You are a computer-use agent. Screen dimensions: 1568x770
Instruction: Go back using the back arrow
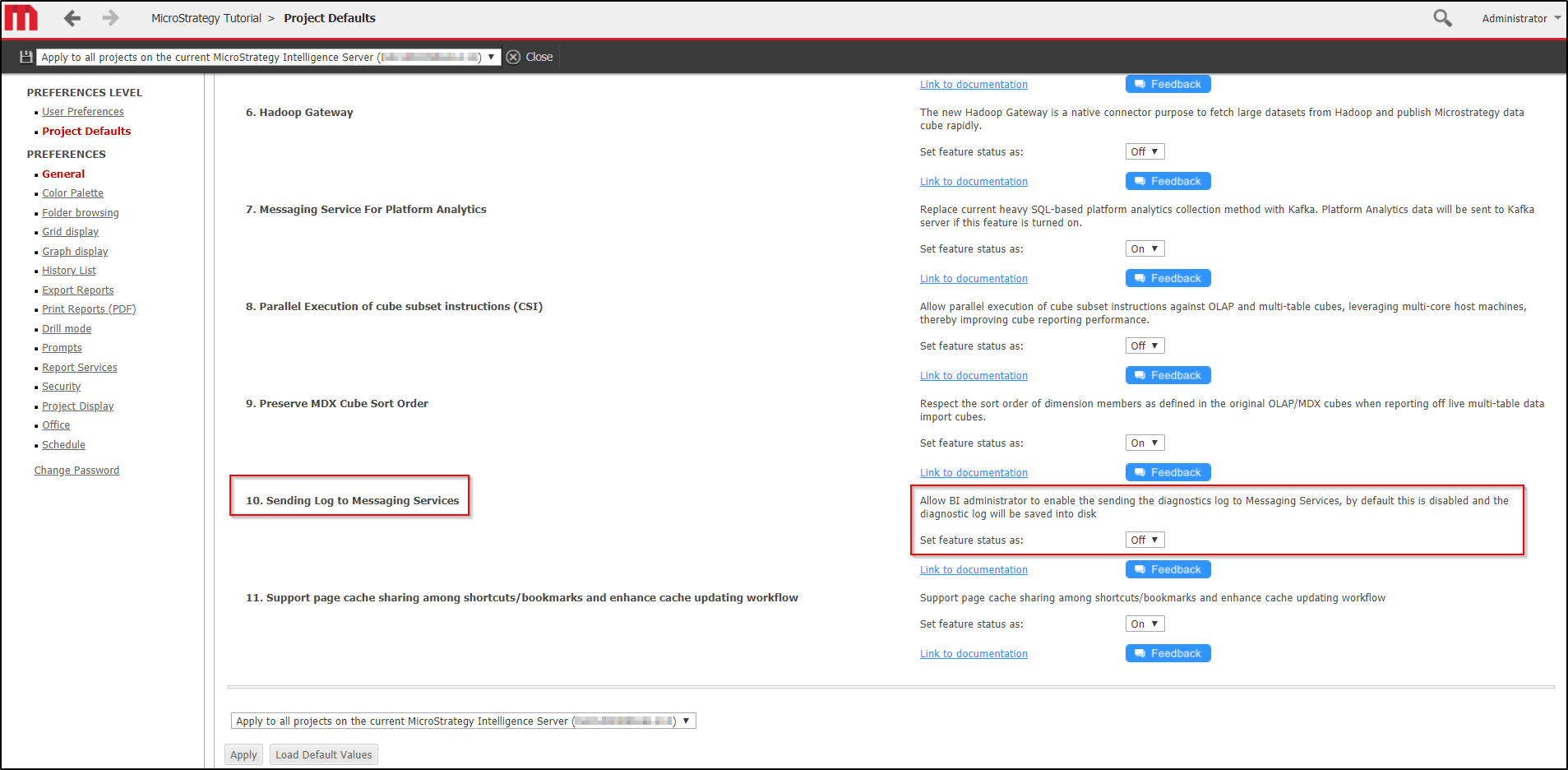(x=72, y=18)
